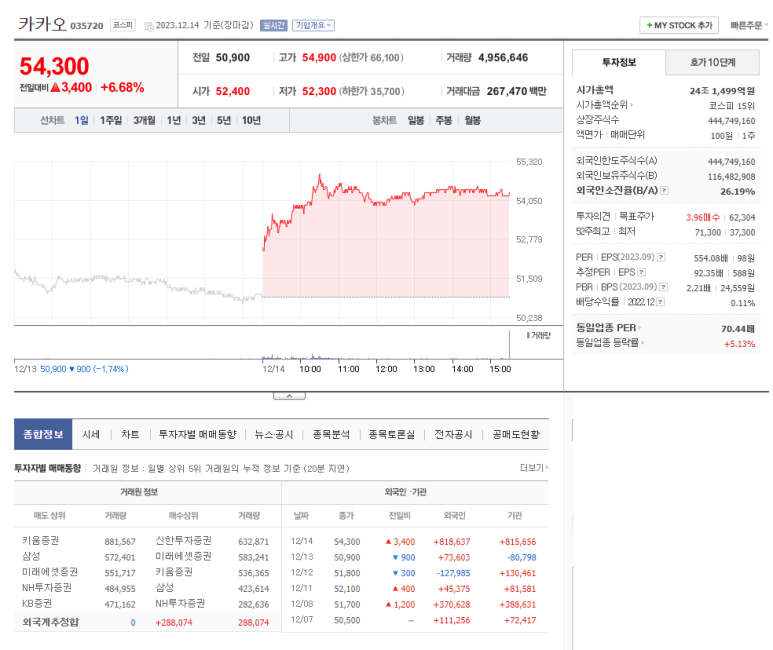The height and width of the screenshot is (650, 773).
Task: Click the 외국계추정합 row label
Action: pos(51,622)
